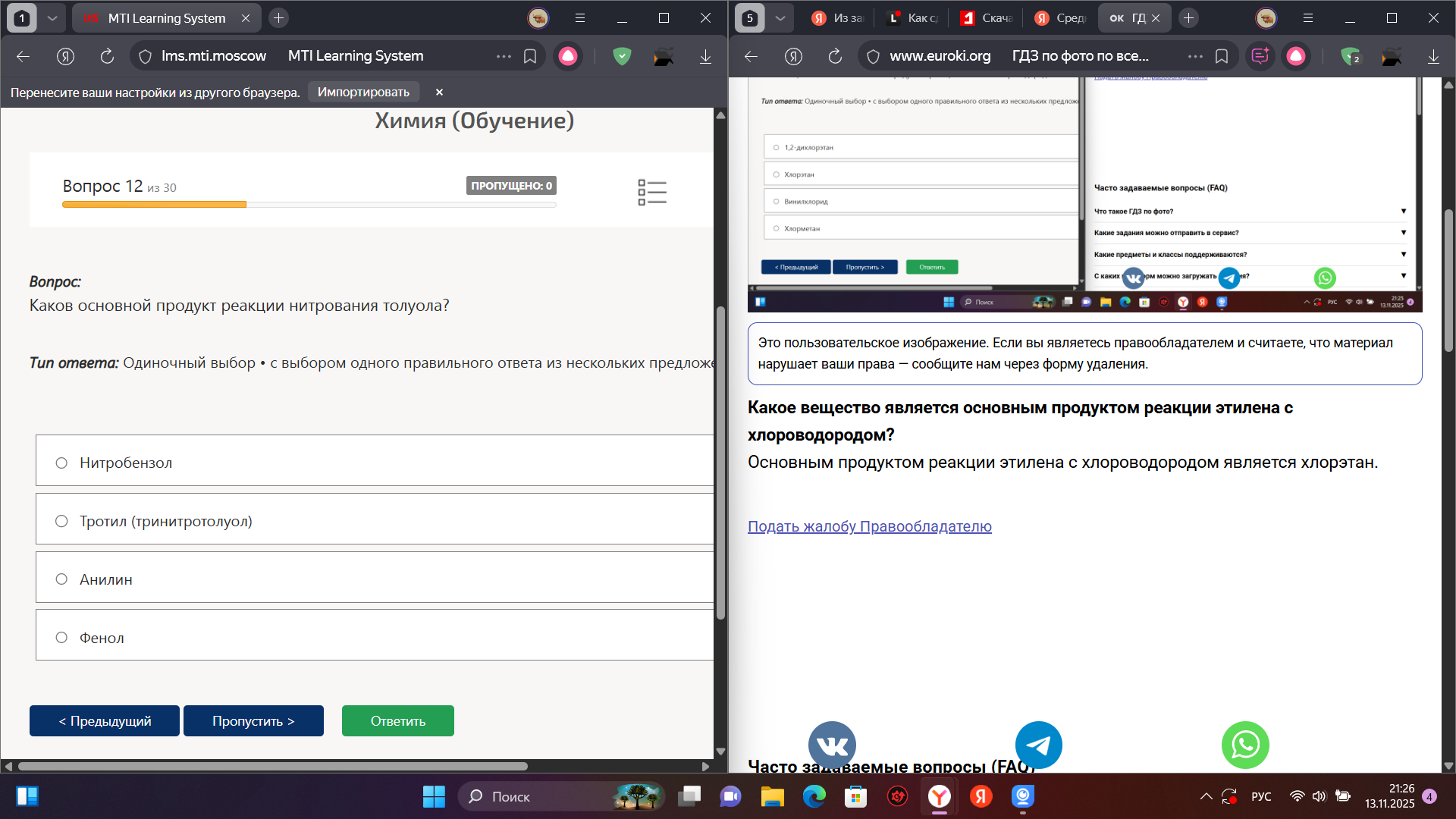The image size is (1456, 819).
Task: Follow the Подать жалобу Правообладателю link
Action: point(869,526)
